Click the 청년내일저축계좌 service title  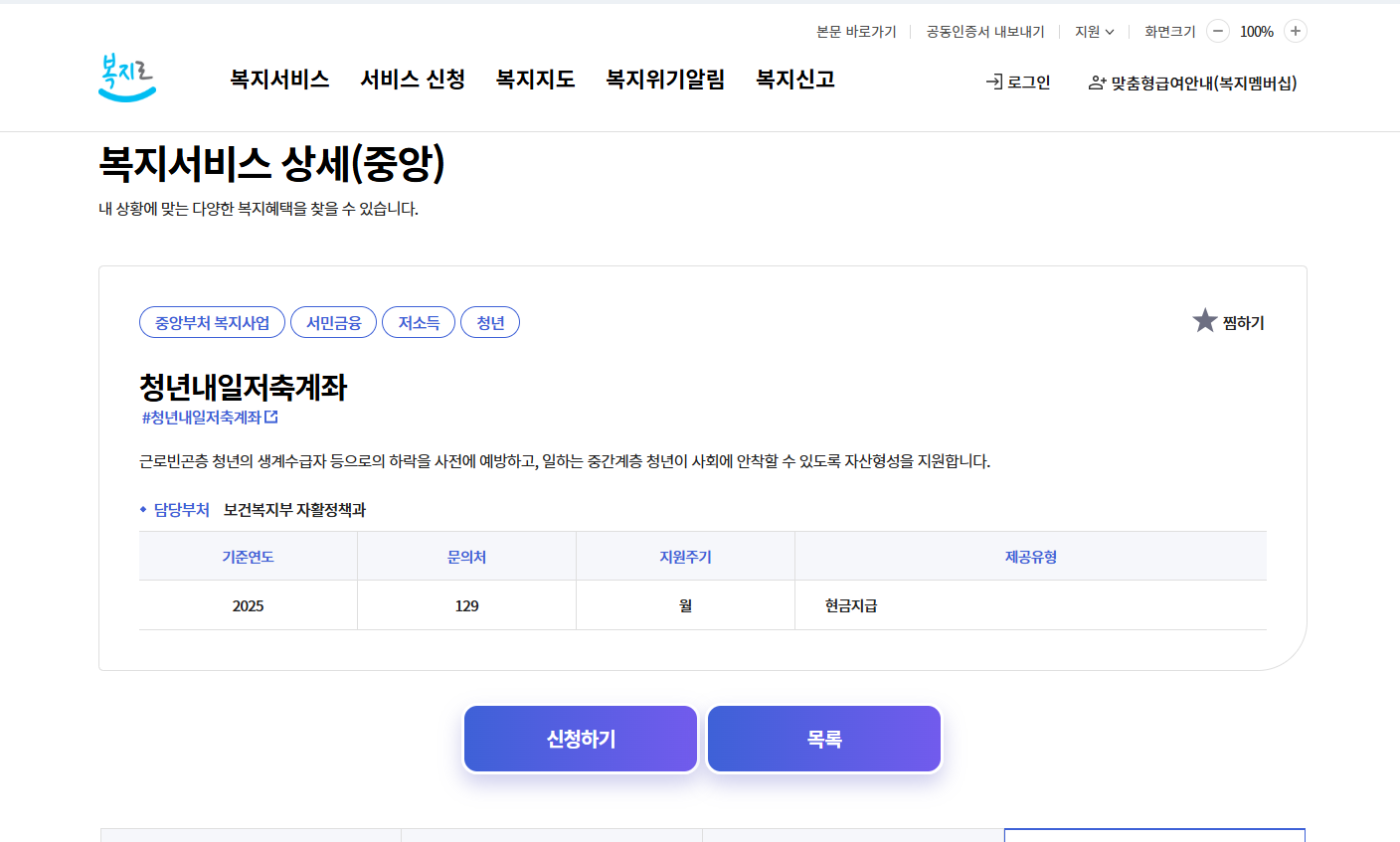click(x=244, y=387)
